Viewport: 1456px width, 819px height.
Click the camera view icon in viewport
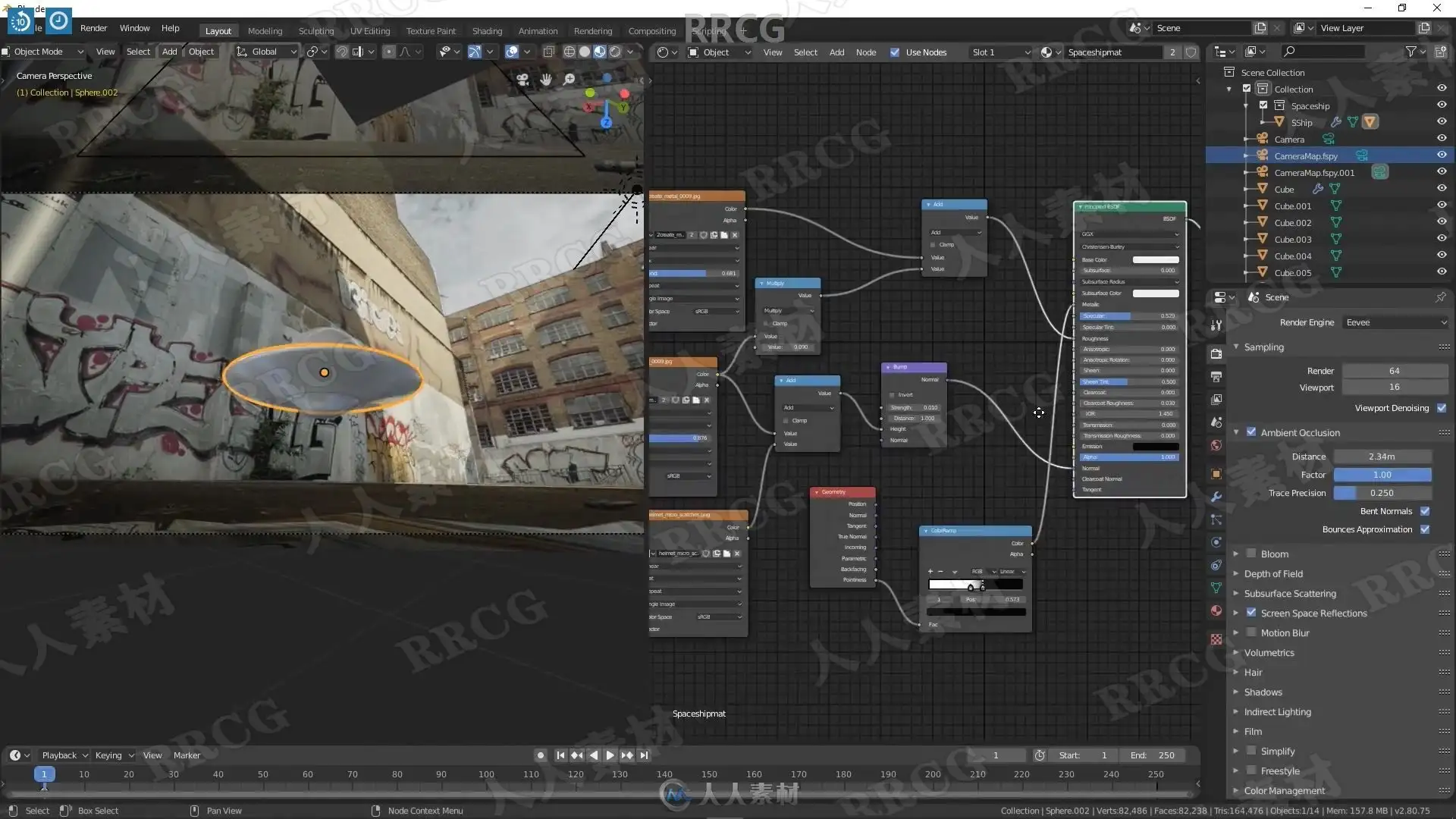[522, 79]
